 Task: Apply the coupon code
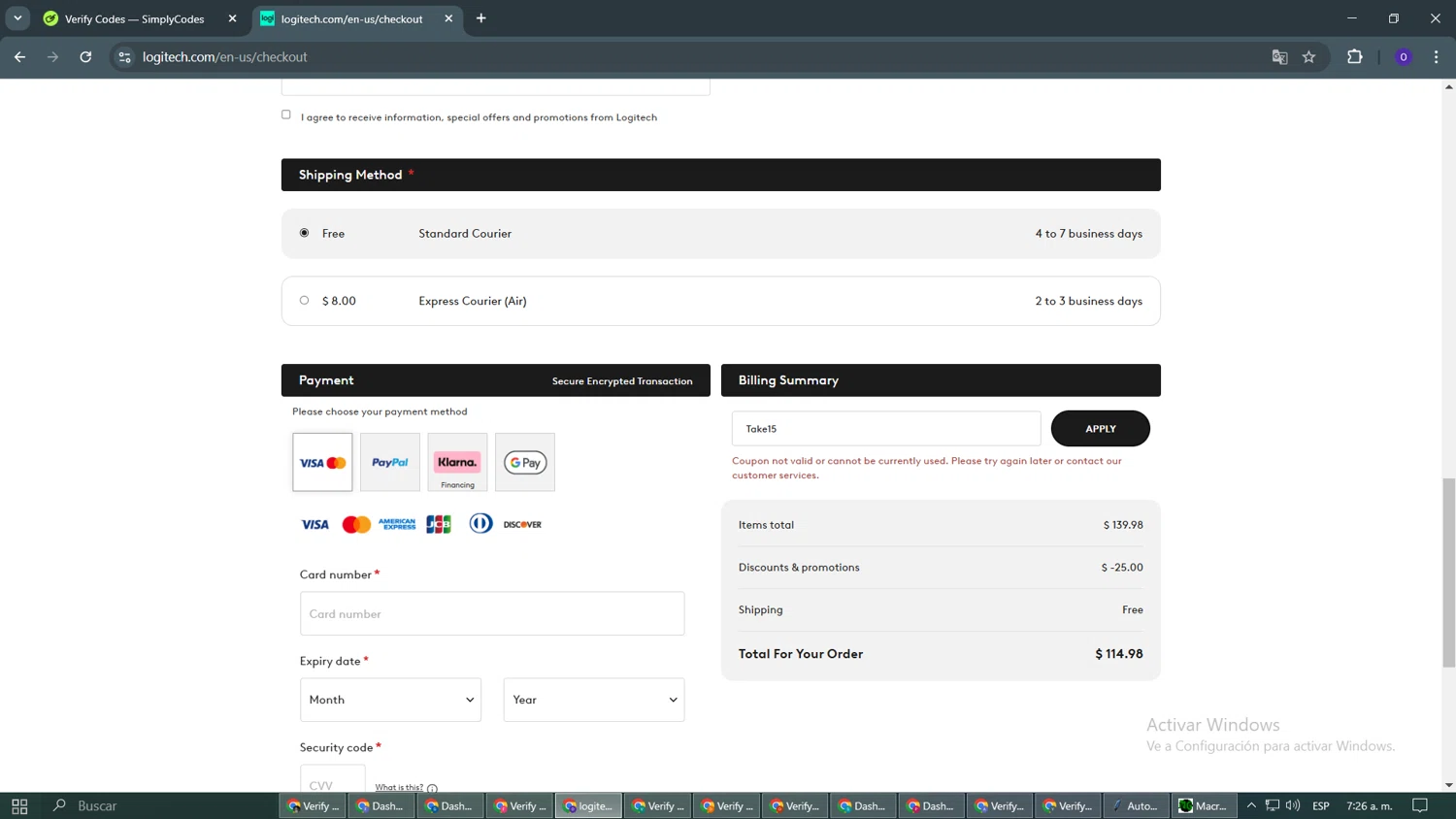pyautogui.click(x=1100, y=428)
